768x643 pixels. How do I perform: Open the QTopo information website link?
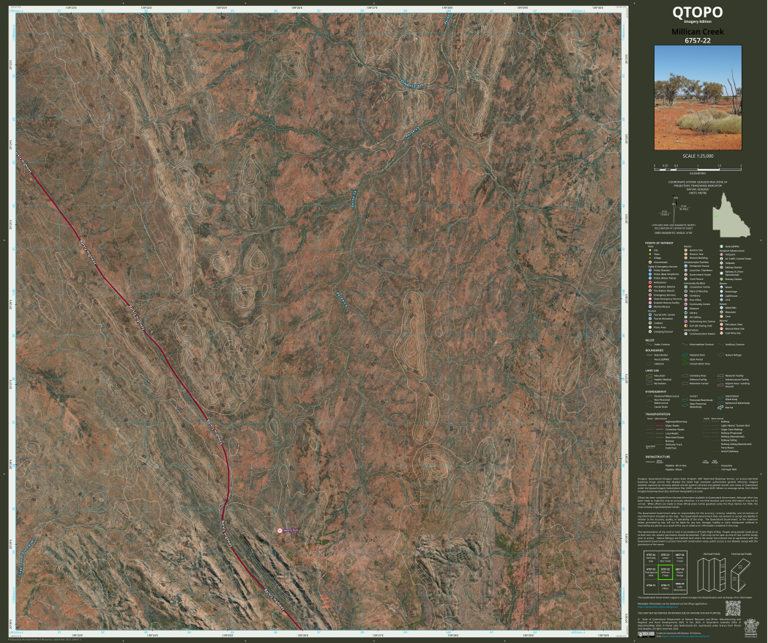tap(659, 607)
